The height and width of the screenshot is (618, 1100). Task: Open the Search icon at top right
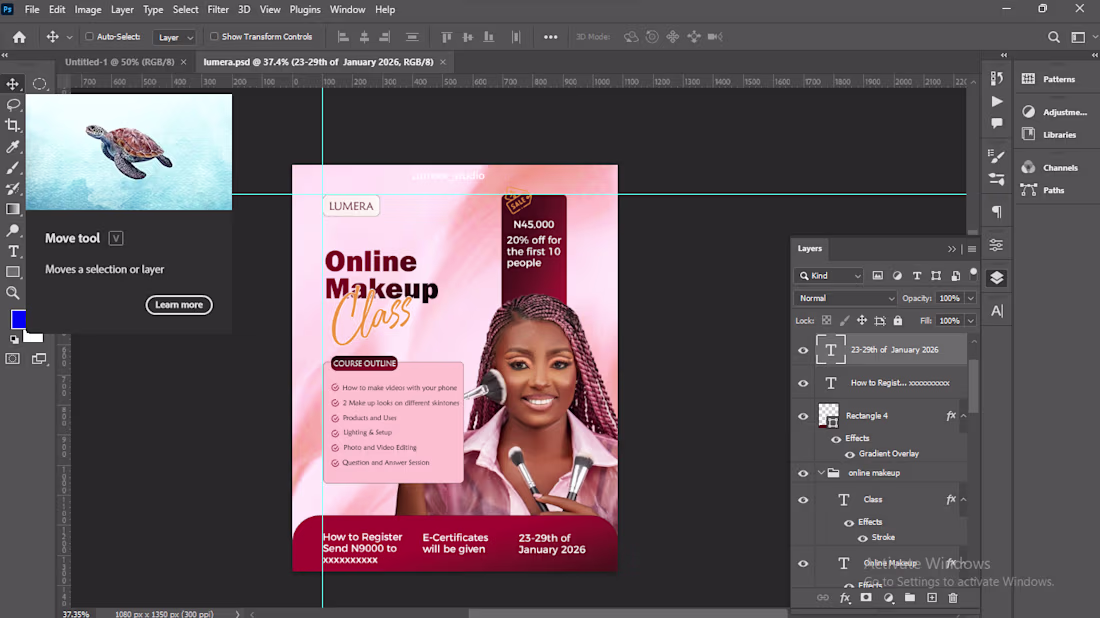click(x=1054, y=37)
